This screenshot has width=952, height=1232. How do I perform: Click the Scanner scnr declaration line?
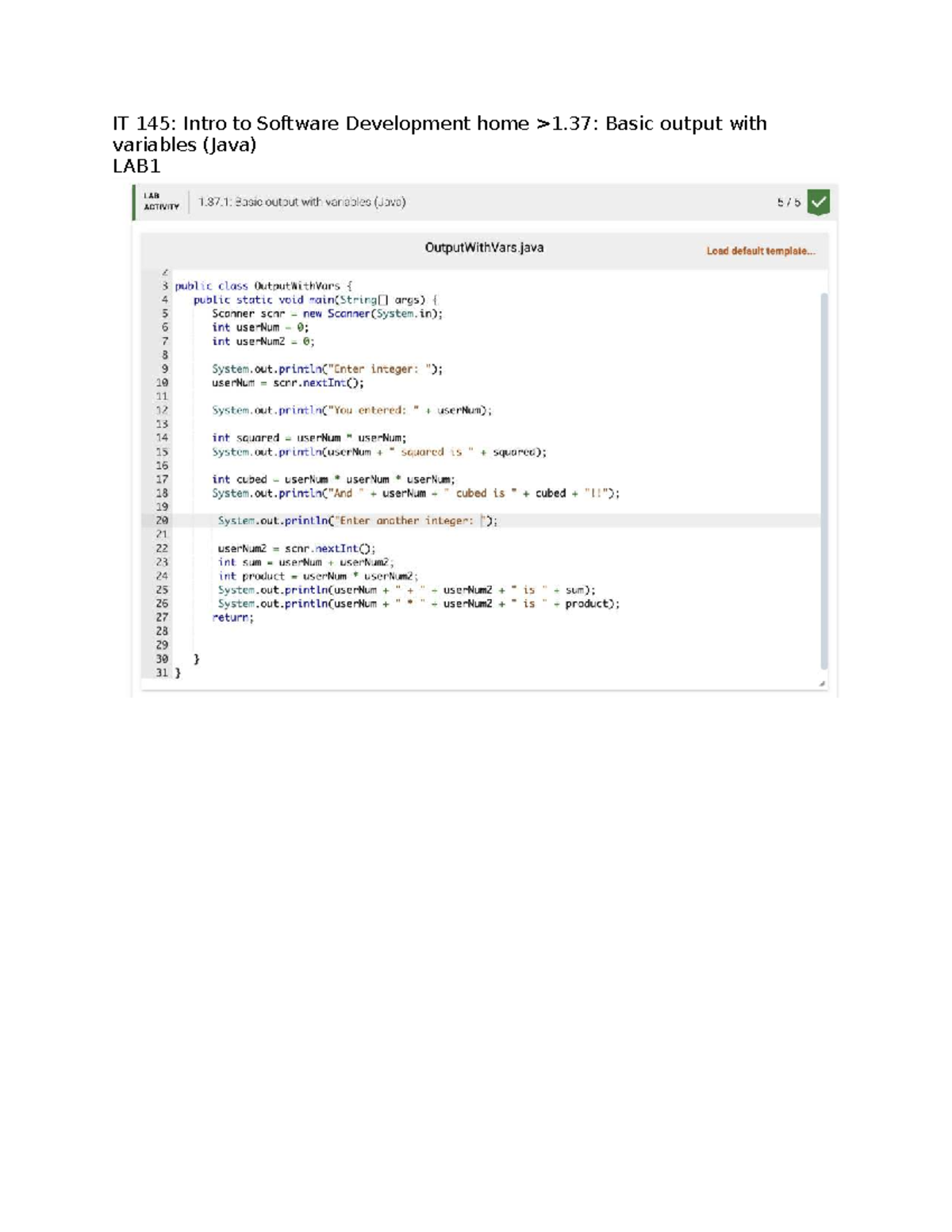327,313
